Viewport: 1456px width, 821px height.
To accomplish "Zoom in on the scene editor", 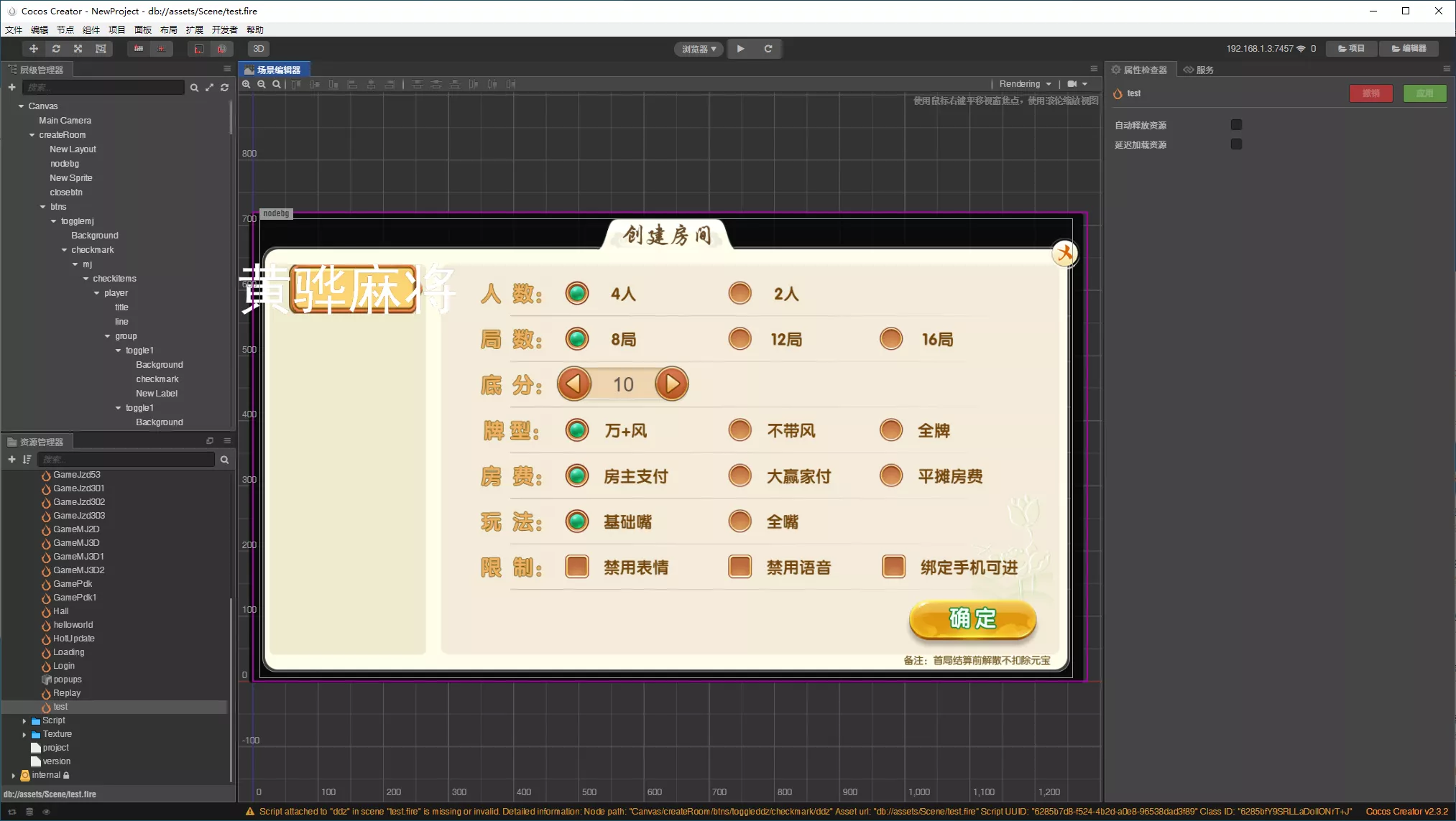I will pyautogui.click(x=246, y=84).
